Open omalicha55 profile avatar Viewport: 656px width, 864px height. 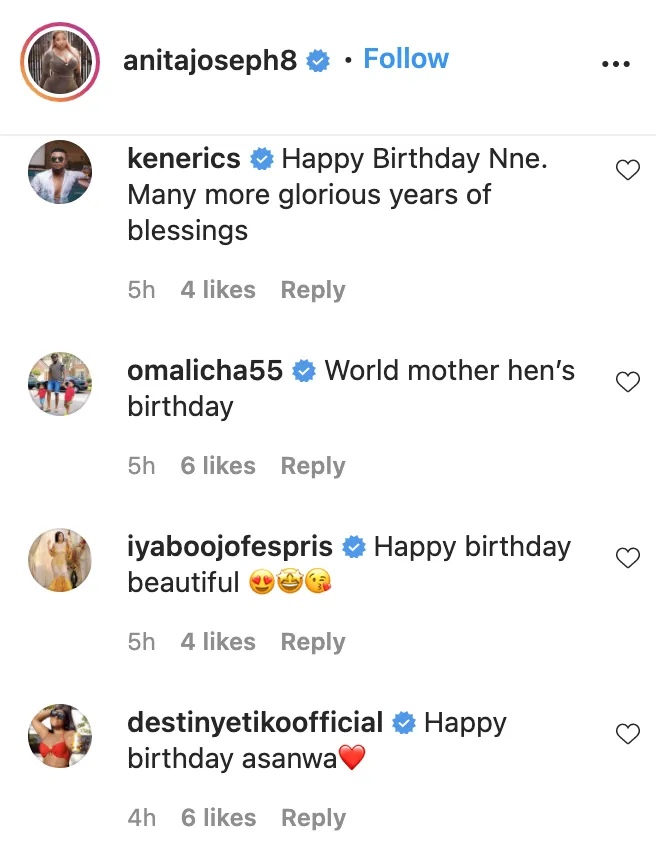(60, 384)
